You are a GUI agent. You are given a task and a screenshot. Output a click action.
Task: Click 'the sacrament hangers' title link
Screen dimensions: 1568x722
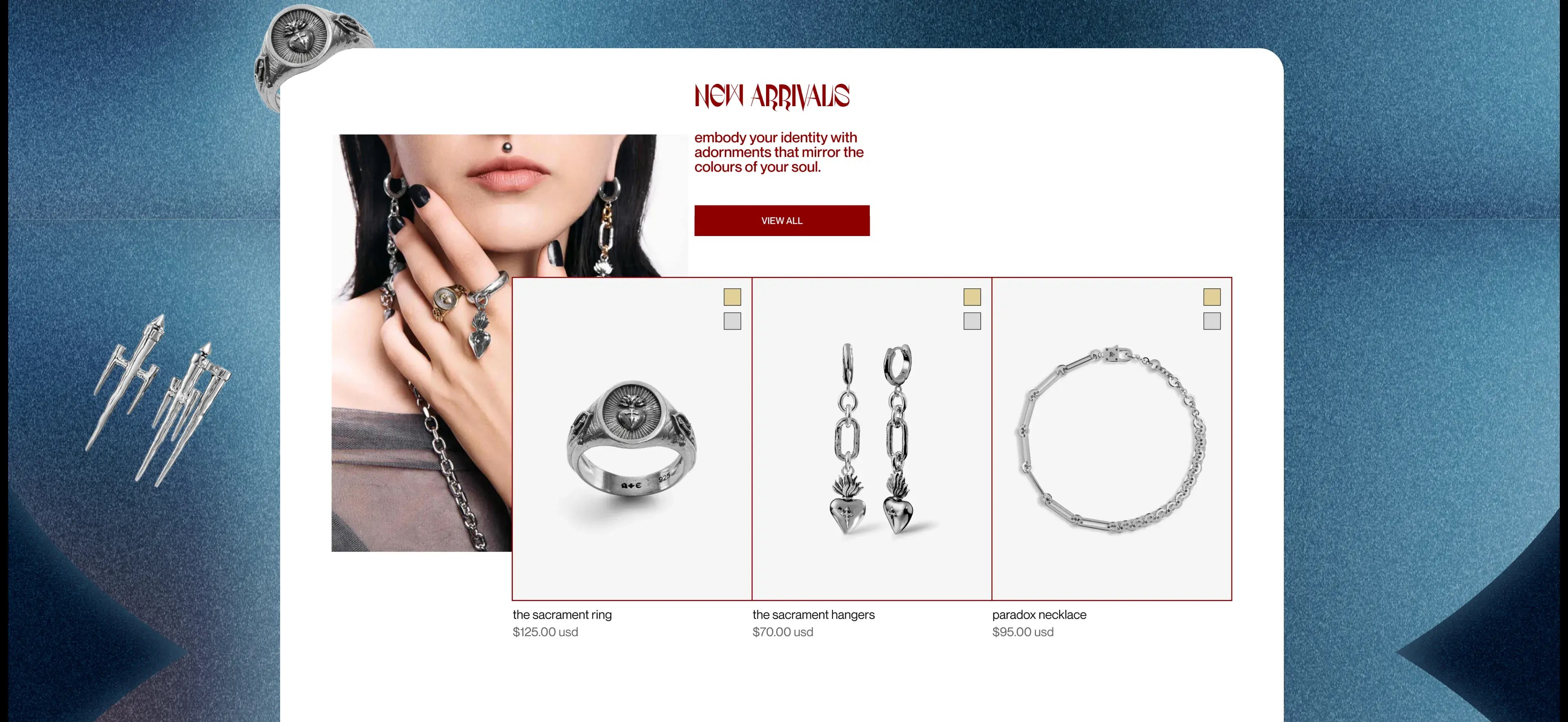tap(813, 615)
